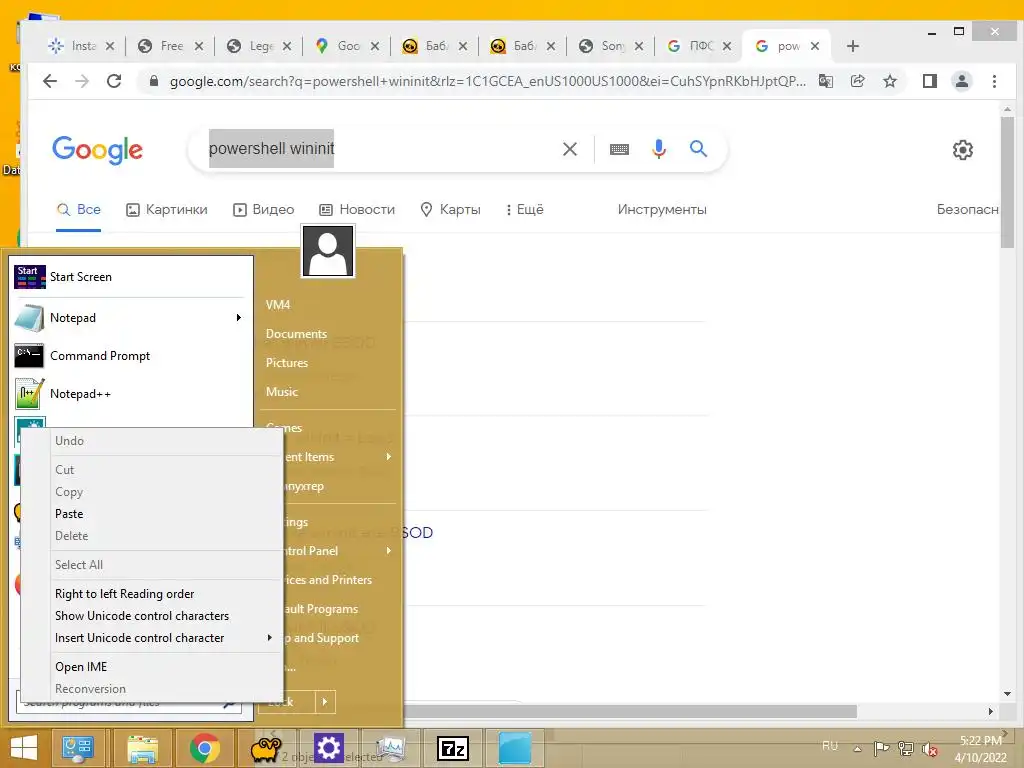Close the Insta tab

tap(110, 46)
